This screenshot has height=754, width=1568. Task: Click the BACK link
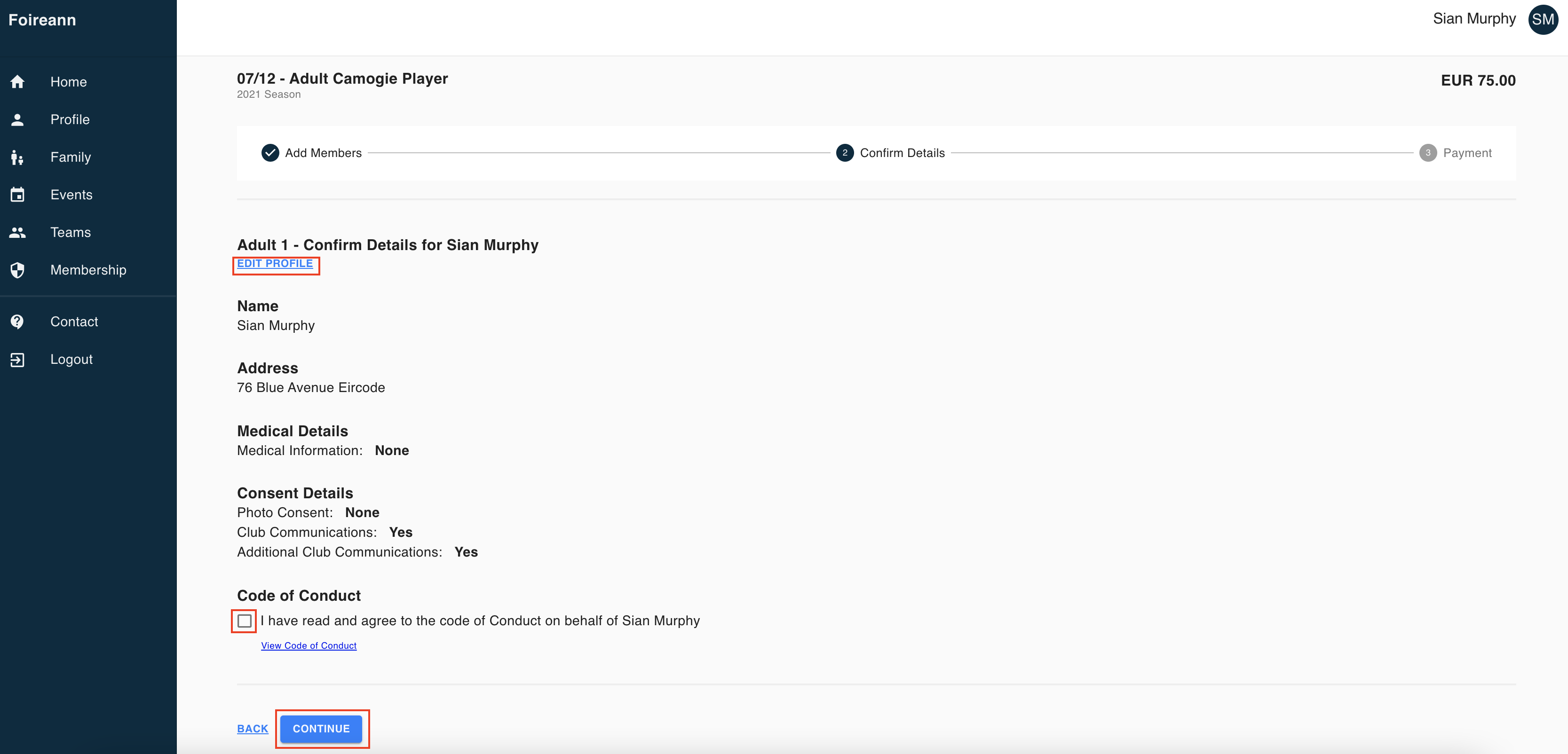coord(253,729)
